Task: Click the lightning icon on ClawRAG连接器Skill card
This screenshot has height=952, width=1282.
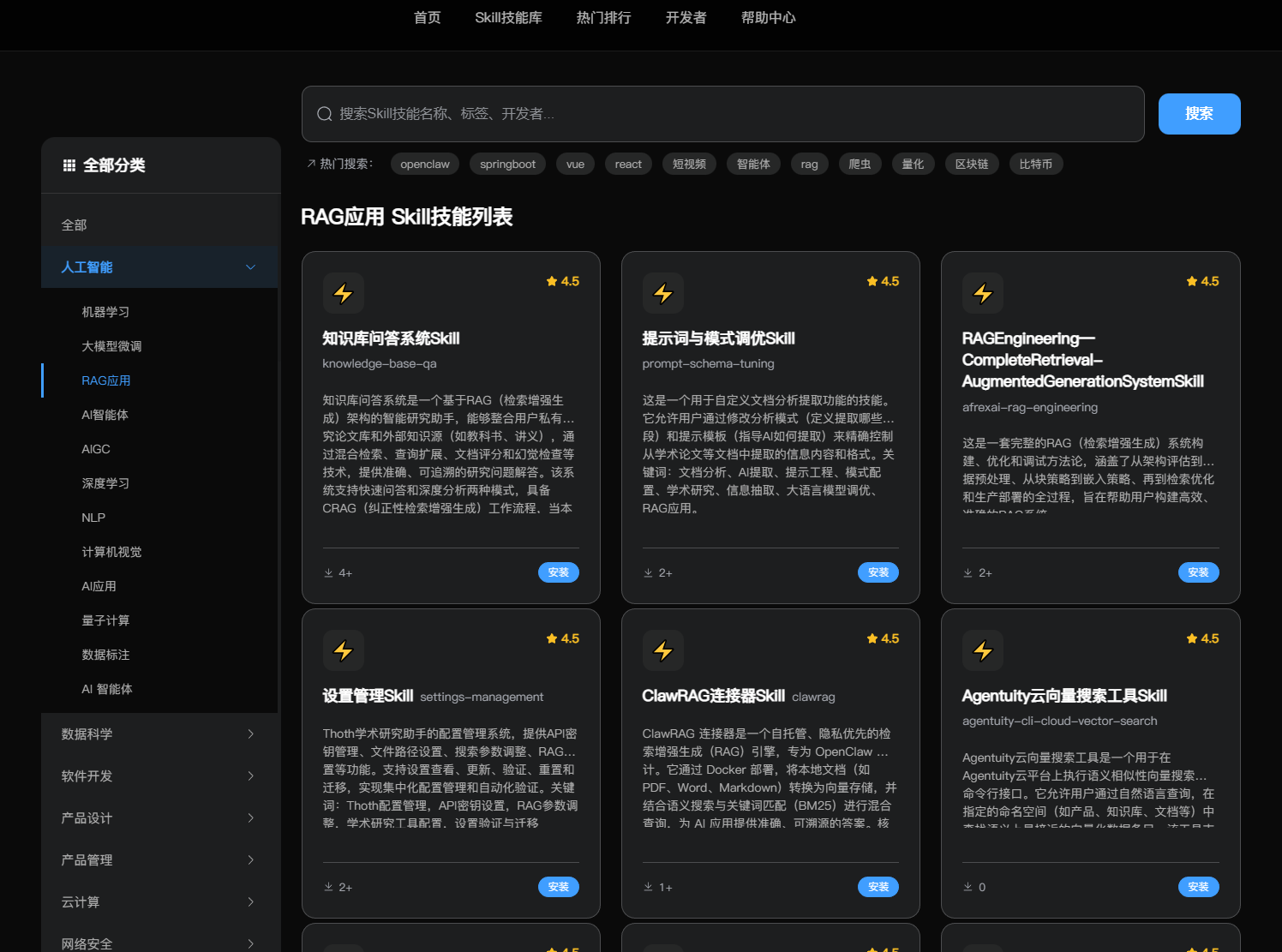Action: pyautogui.click(x=663, y=650)
